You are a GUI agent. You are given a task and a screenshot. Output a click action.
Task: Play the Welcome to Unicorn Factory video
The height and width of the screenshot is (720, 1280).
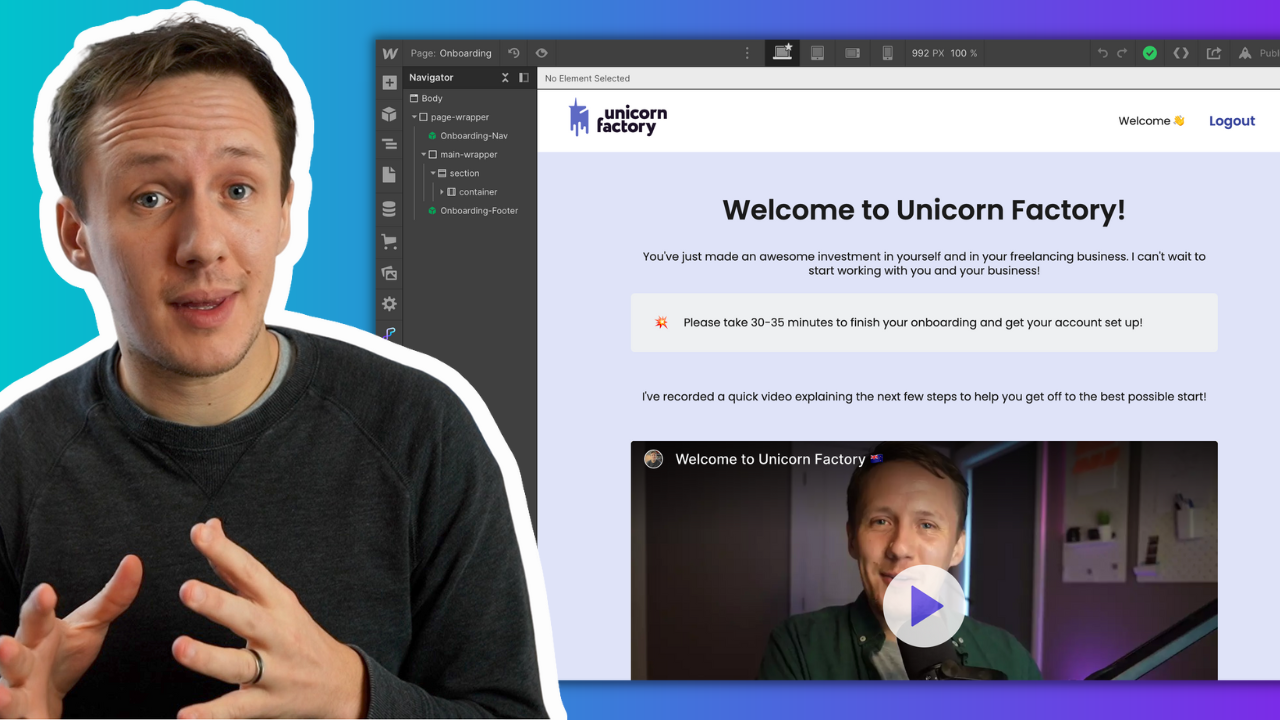pyautogui.click(x=924, y=604)
